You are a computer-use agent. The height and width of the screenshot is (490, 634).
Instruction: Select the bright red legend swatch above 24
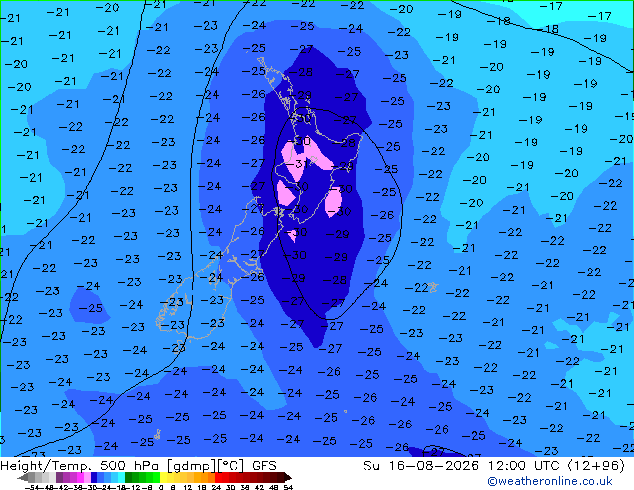pos(218,477)
